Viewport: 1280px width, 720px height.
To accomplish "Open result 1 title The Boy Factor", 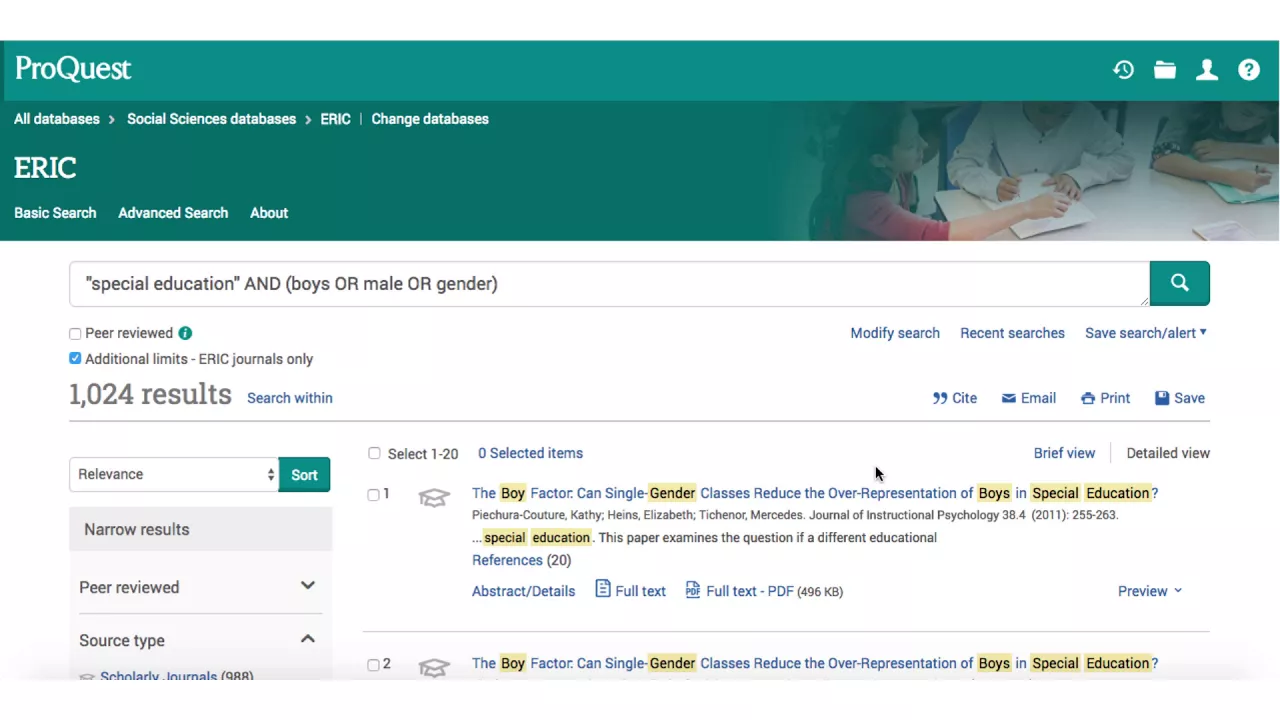I will tap(815, 493).
